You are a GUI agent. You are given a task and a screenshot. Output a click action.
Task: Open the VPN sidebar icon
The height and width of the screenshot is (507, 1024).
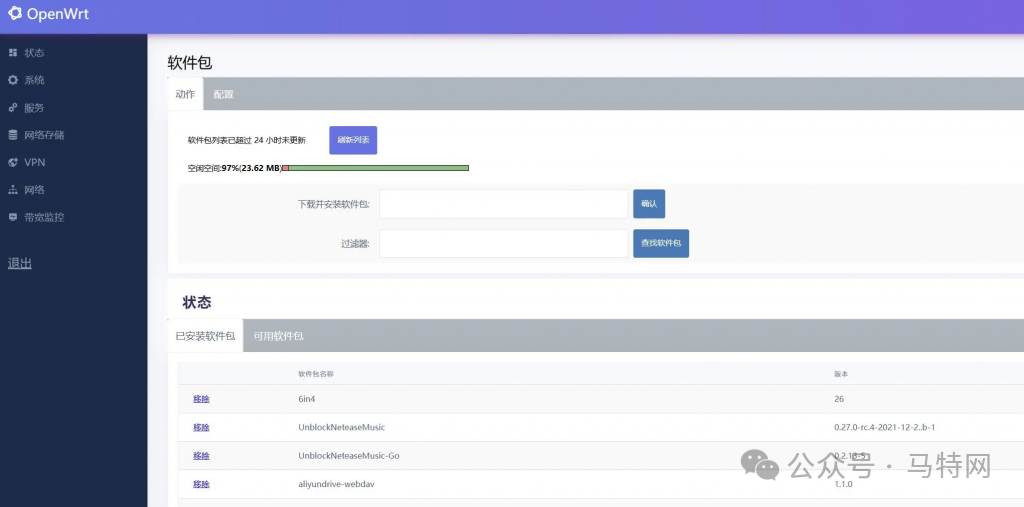point(13,162)
